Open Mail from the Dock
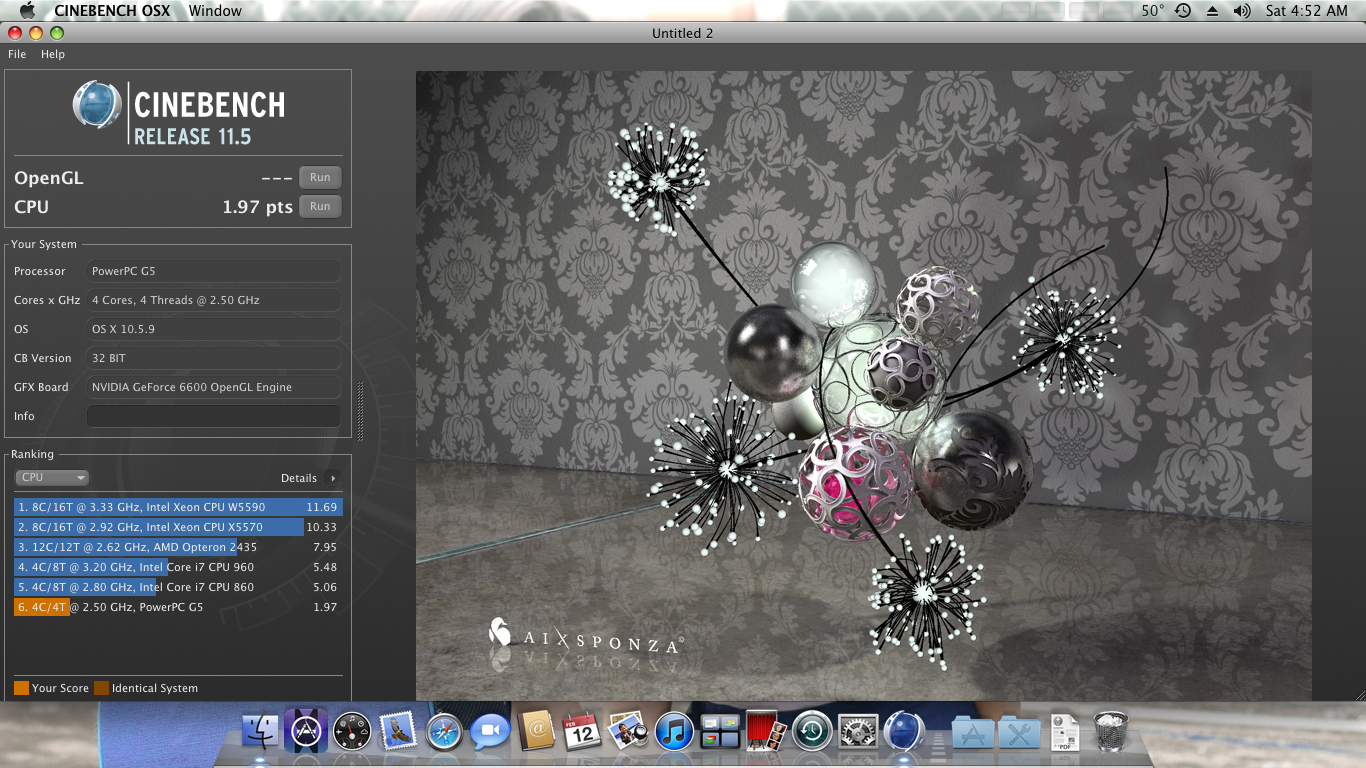1366x768 pixels. click(398, 732)
